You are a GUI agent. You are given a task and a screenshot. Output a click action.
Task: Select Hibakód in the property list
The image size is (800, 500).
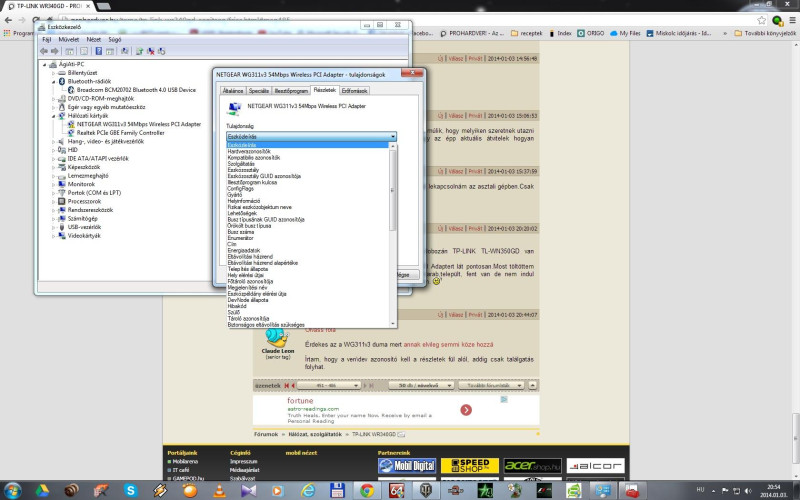tap(308, 306)
